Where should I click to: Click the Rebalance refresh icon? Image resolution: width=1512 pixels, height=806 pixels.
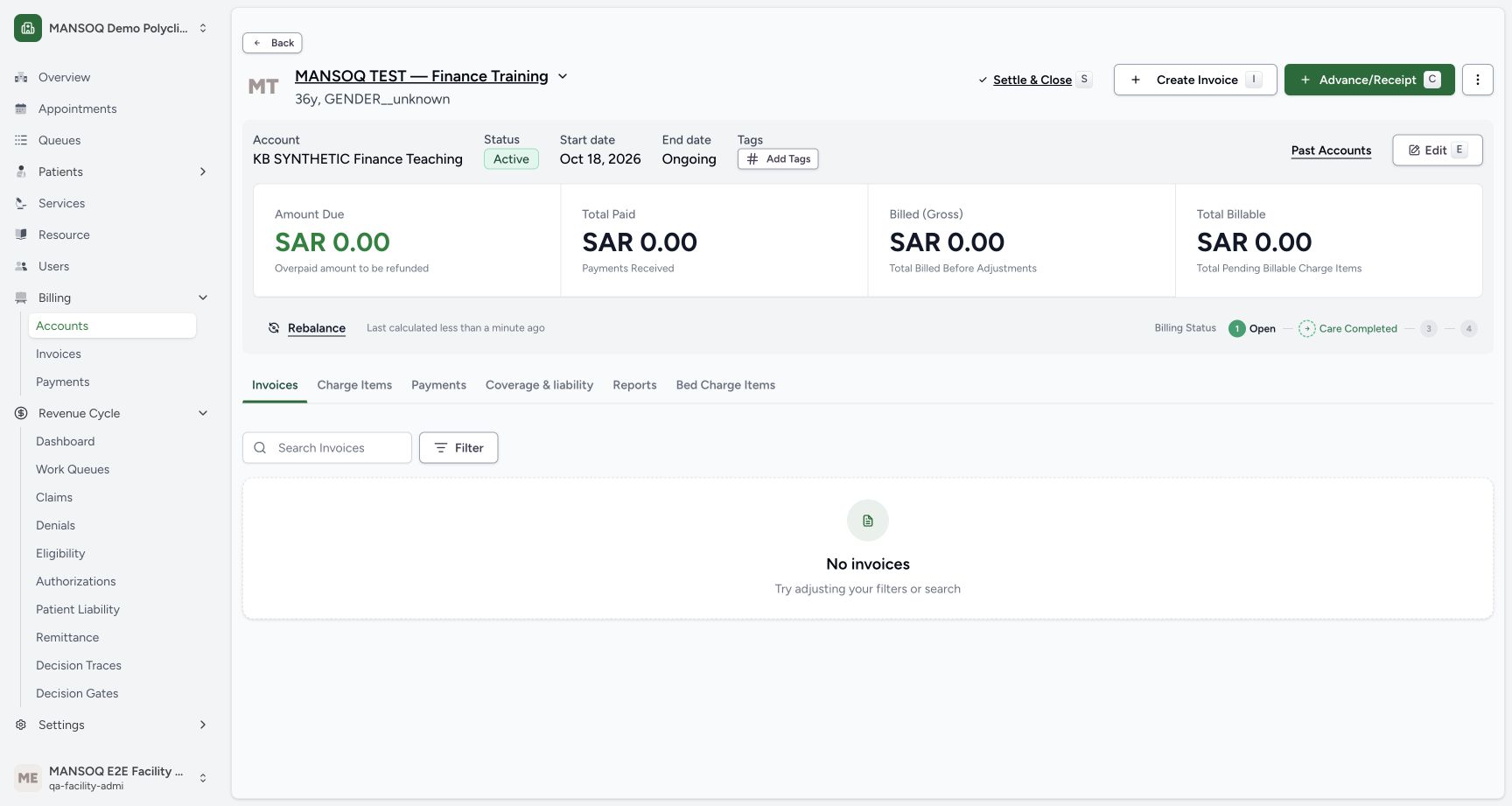pos(274,328)
